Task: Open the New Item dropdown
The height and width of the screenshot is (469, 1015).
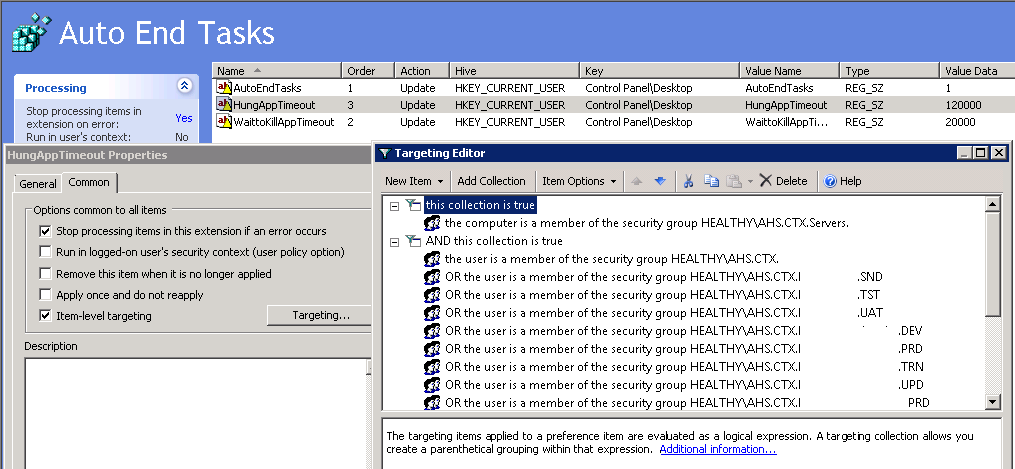Action: tap(412, 181)
